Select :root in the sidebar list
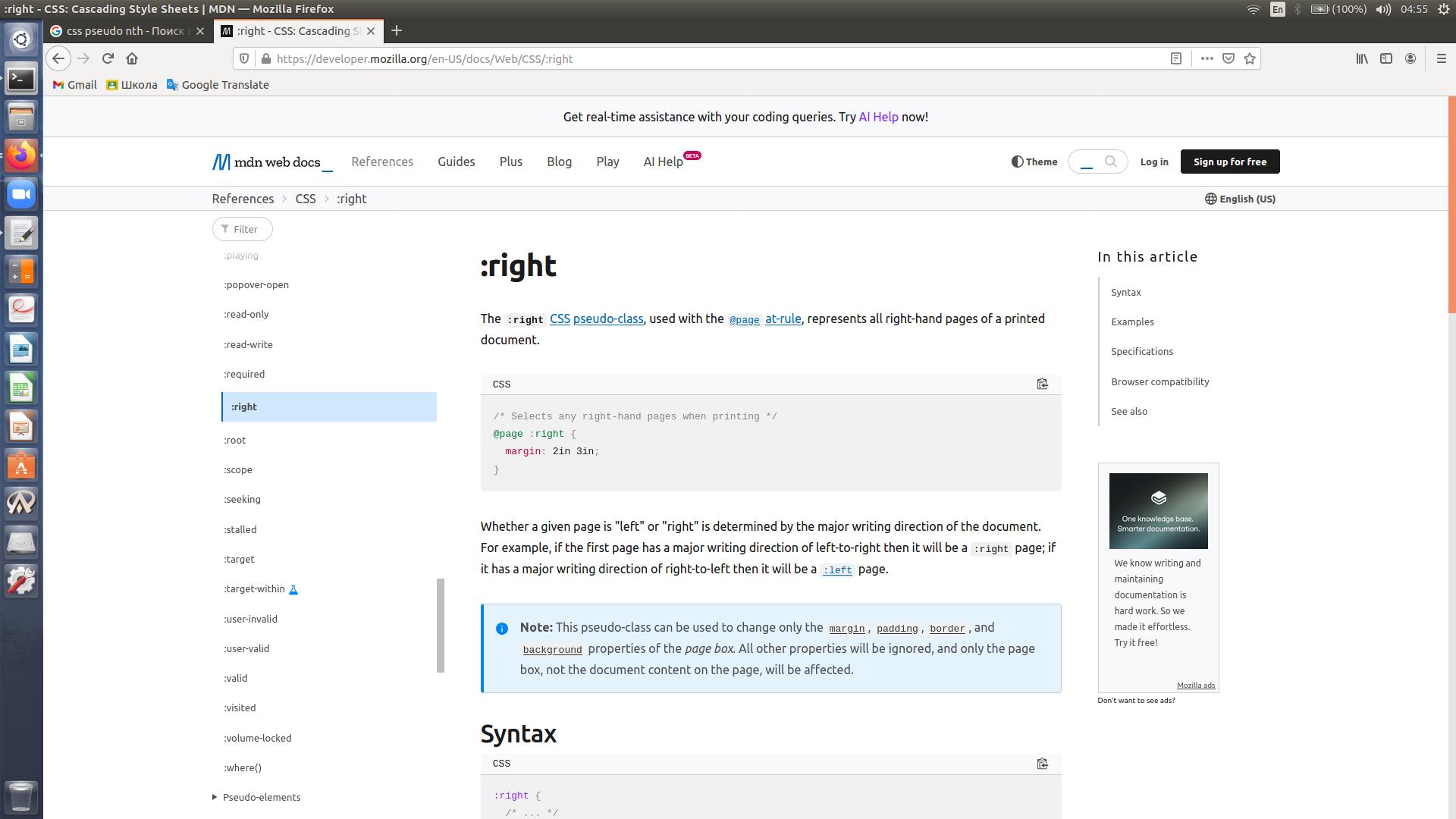The image size is (1456, 819). click(235, 440)
